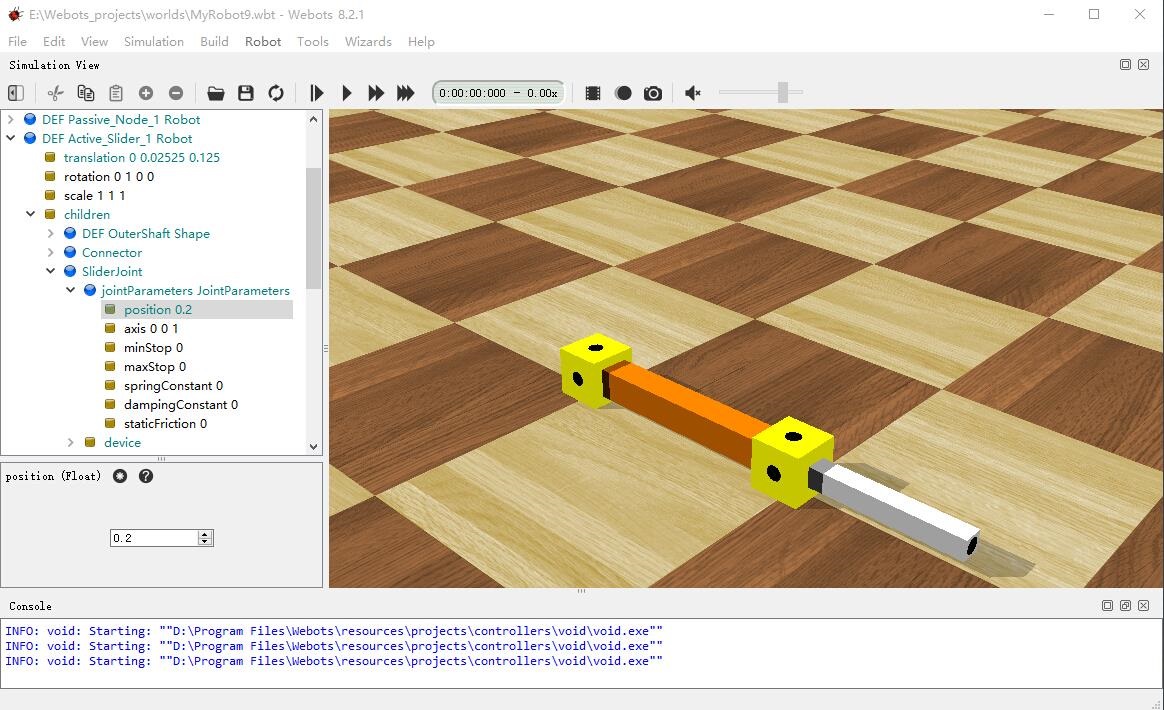Image resolution: width=1164 pixels, height=710 pixels.
Task: Click the Copy icon in toolbar
Action: pyautogui.click(x=86, y=93)
